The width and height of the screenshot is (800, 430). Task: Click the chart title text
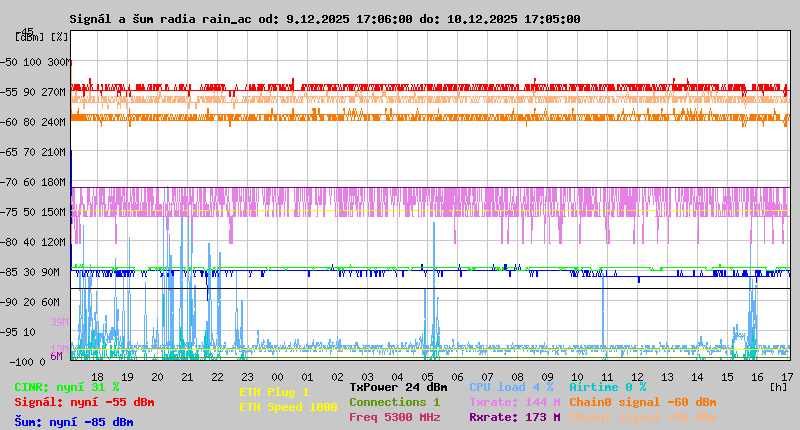coord(324,19)
